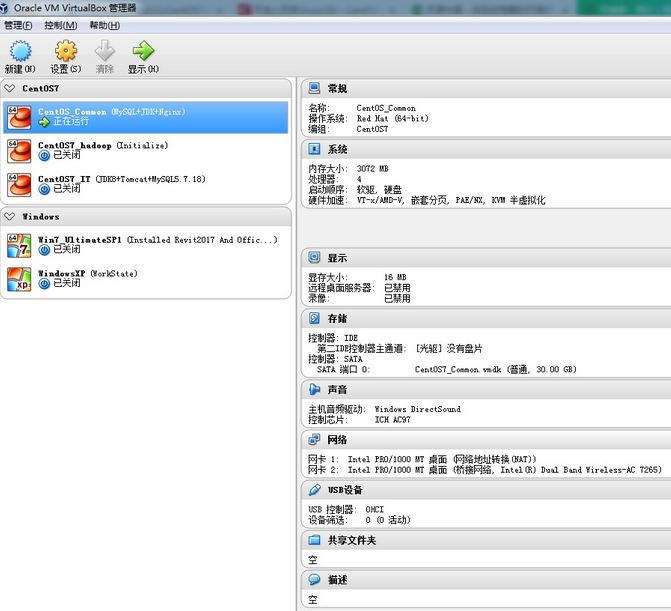Click the 共享文件夹 (Shared folders) section icon
The width and height of the screenshot is (671, 611).
tap(315, 540)
